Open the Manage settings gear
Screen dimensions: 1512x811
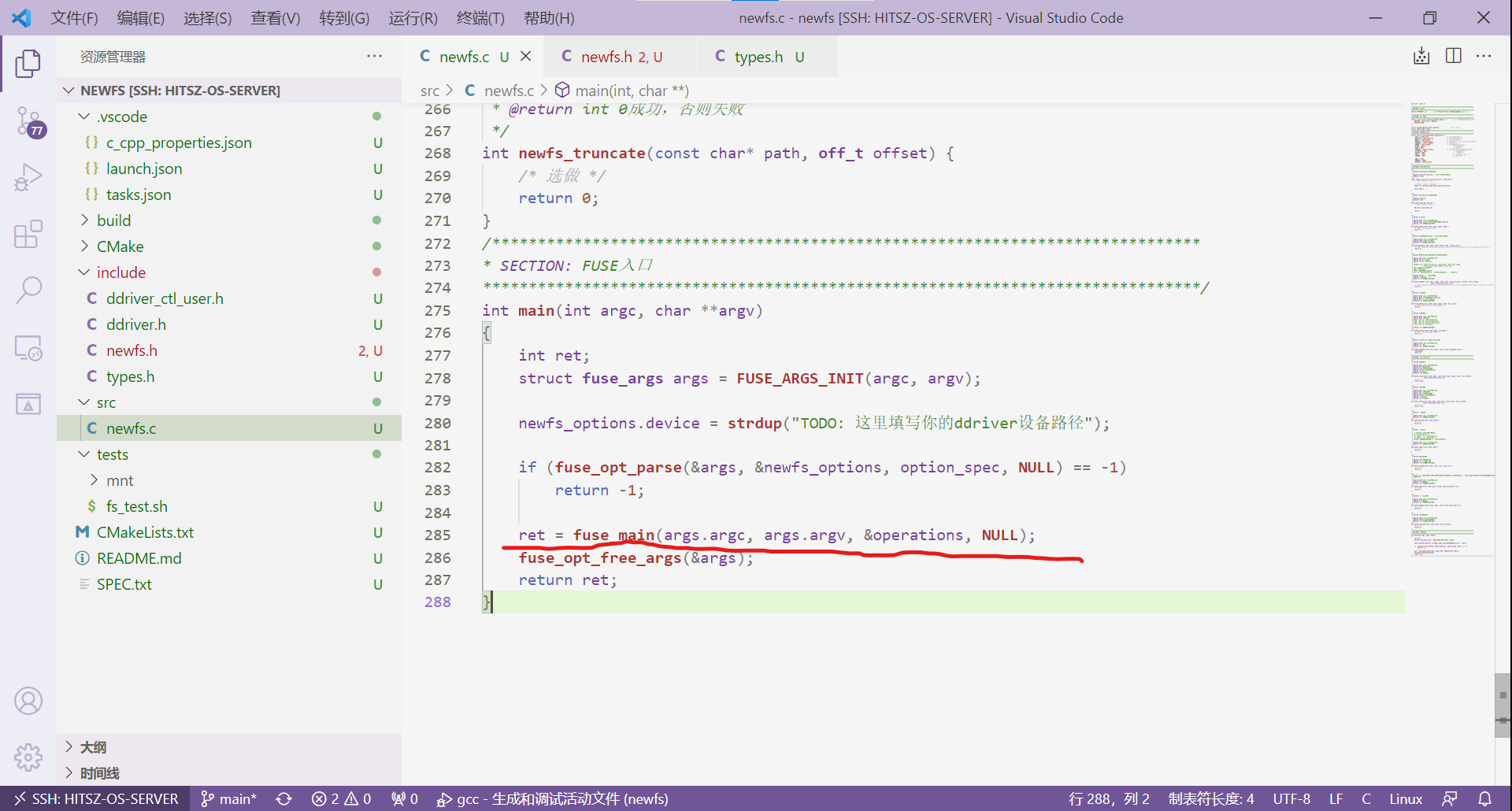[28, 757]
